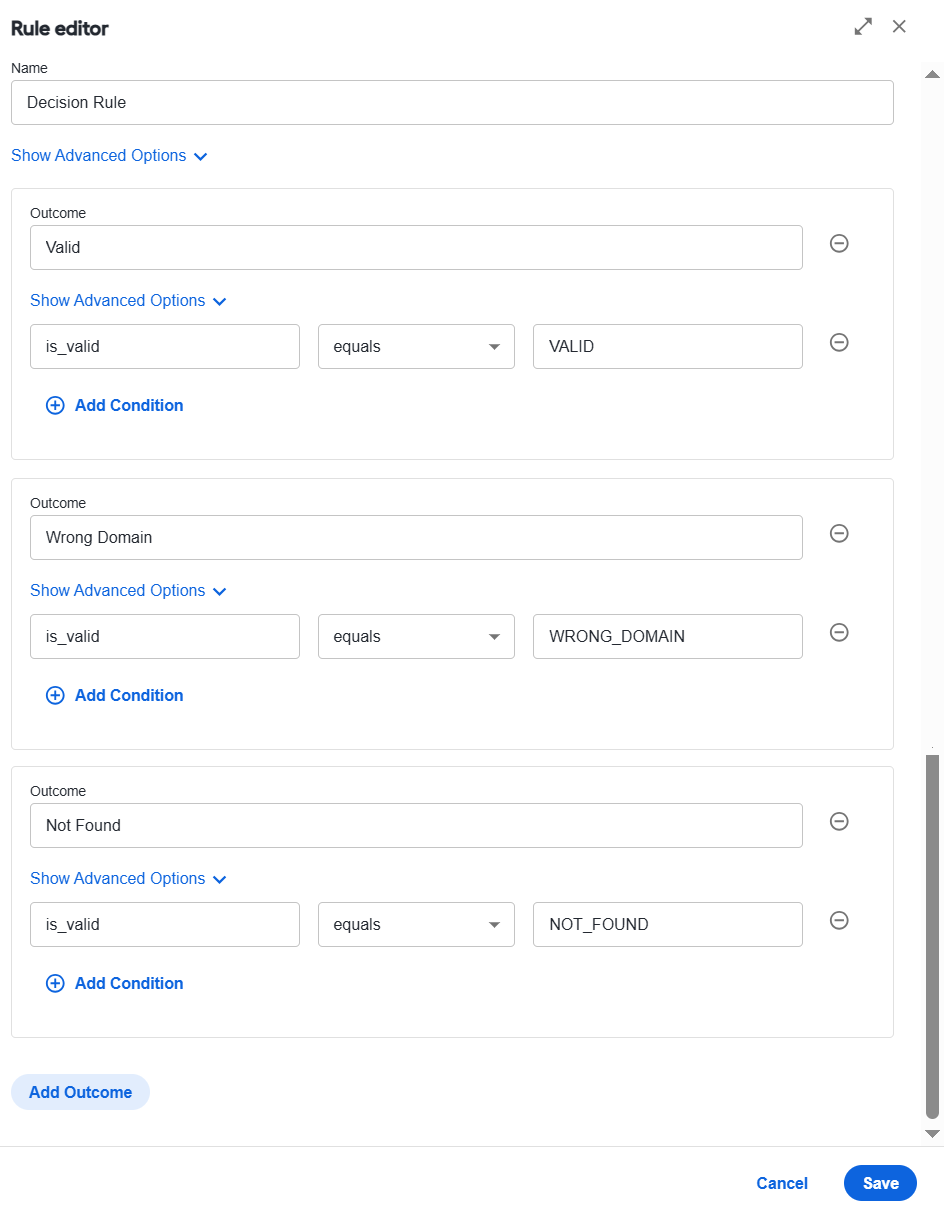Open the equals operator dropdown for VALID

tap(416, 346)
